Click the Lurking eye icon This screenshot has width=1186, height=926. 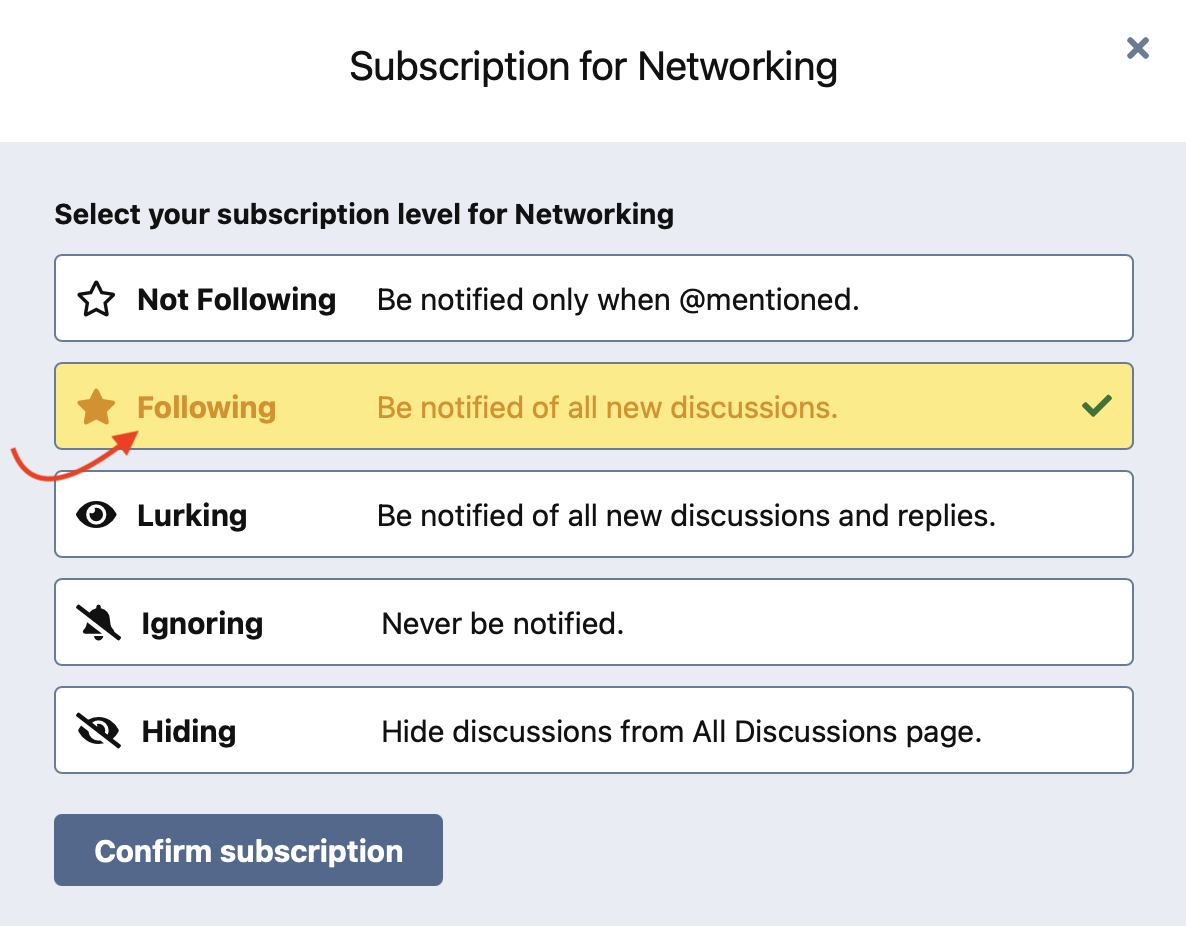click(x=96, y=515)
